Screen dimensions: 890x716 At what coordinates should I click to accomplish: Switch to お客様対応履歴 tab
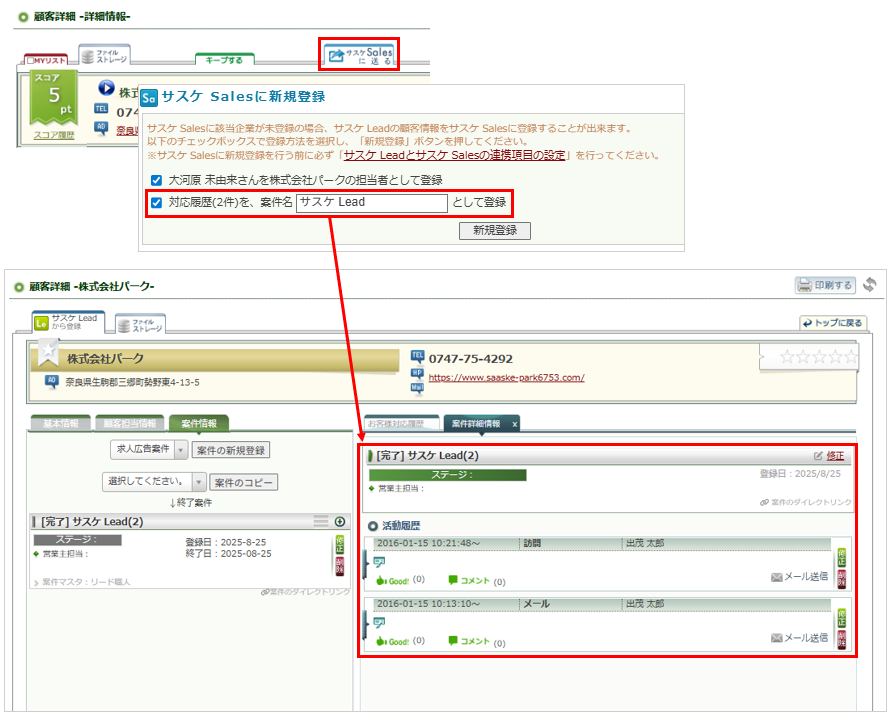pyautogui.click(x=401, y=424)
